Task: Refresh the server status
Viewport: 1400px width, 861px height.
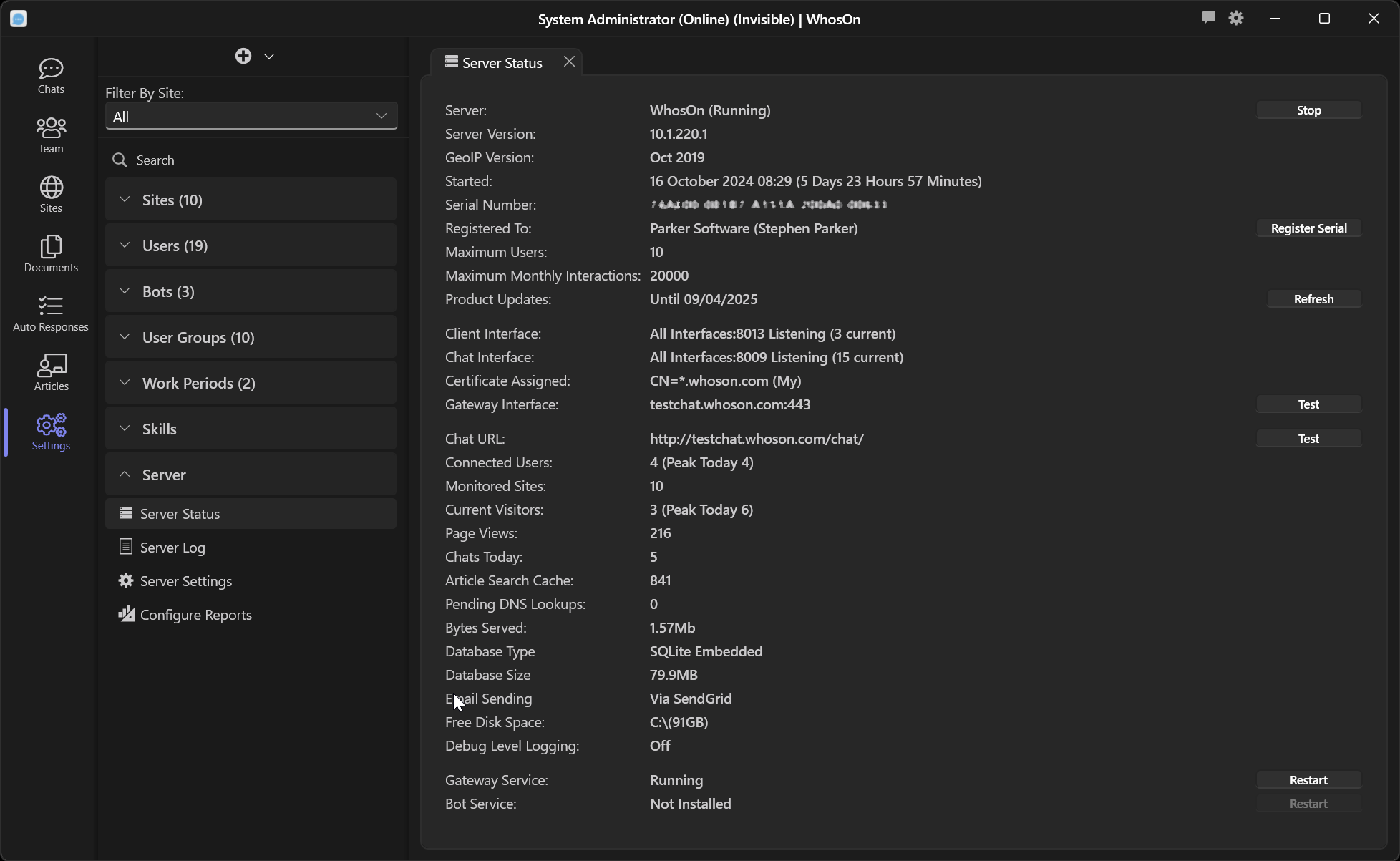Action: (1313, 299)
